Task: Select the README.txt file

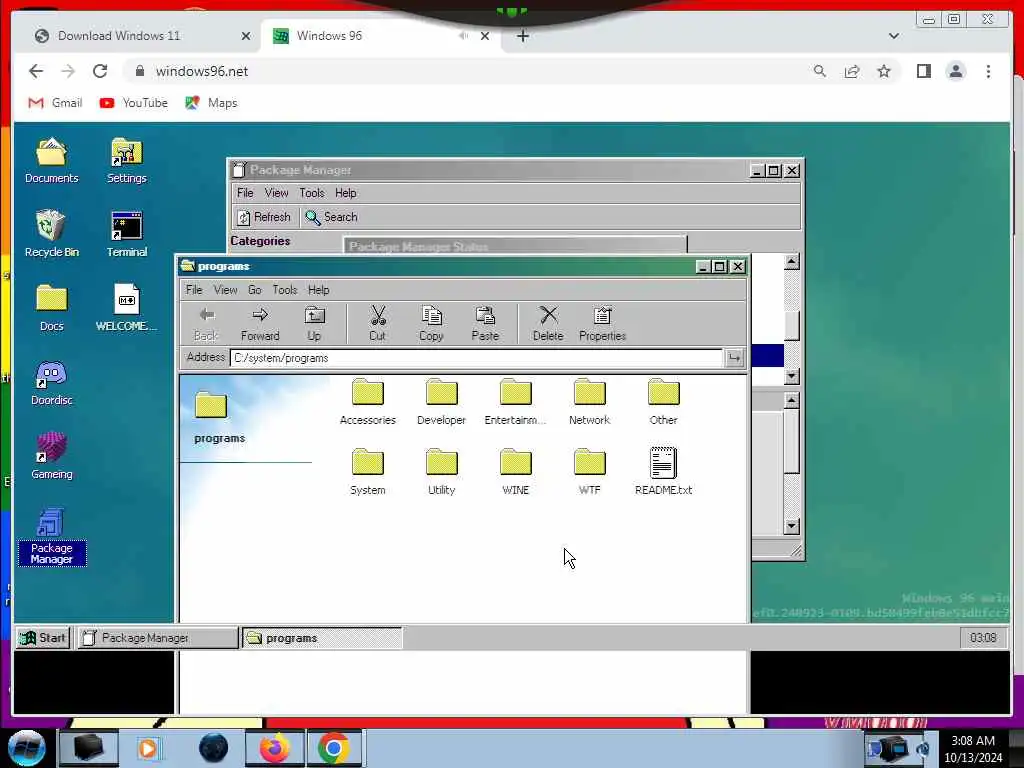Action: pos(664,472)
